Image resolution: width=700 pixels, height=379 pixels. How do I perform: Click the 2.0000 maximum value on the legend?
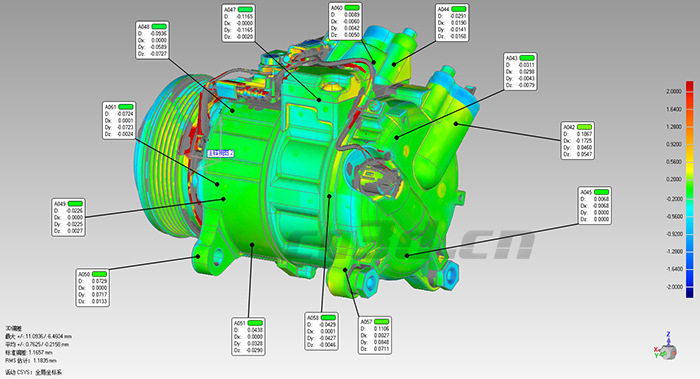674,91
